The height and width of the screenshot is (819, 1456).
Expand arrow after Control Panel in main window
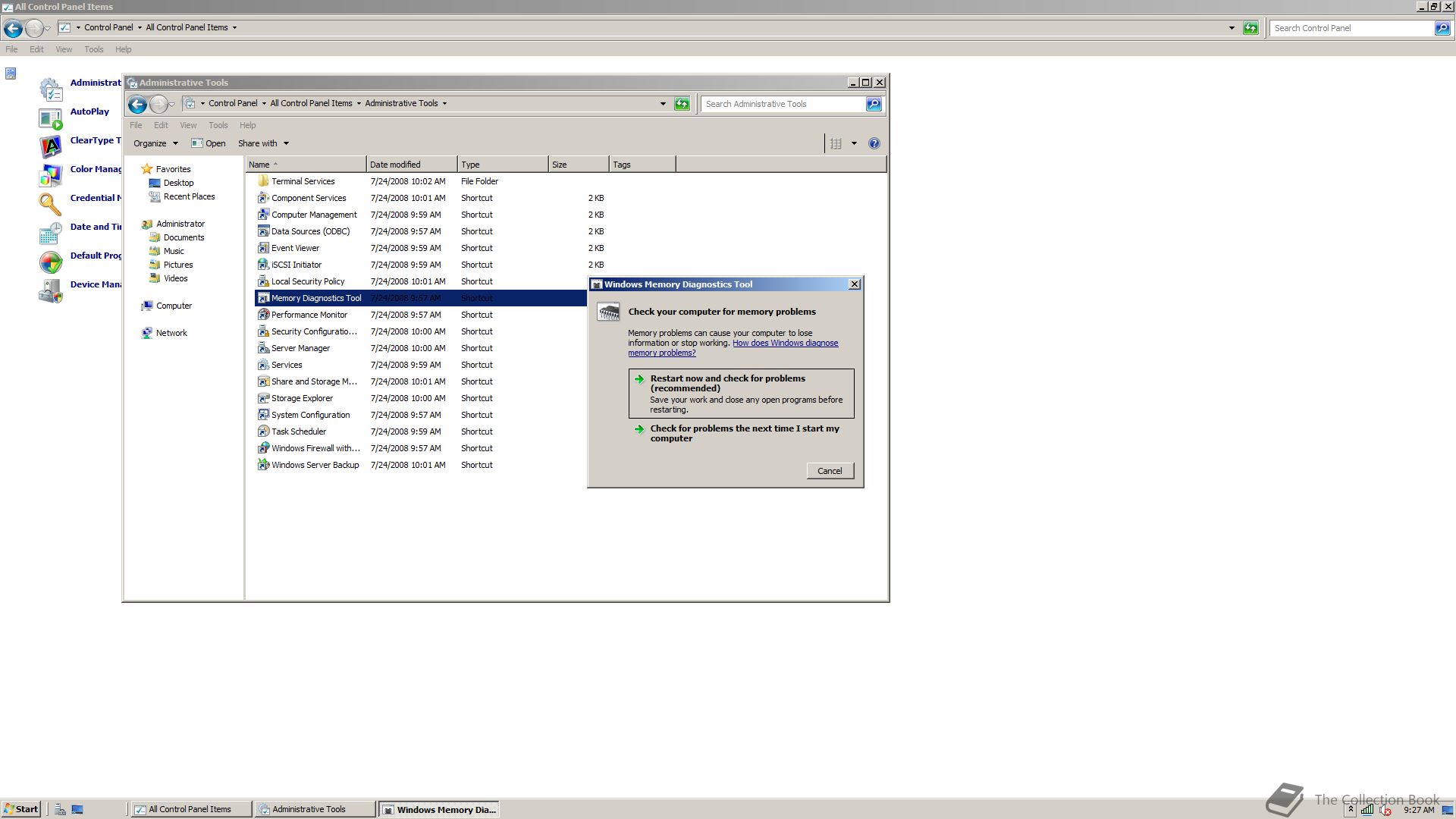tap(139, 27)
